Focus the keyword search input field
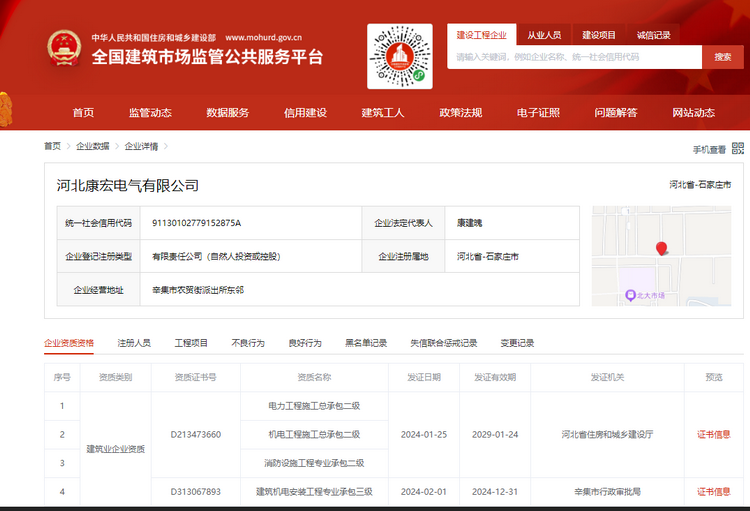This screenshot has height=511, width=750. [x=574, y=57]
